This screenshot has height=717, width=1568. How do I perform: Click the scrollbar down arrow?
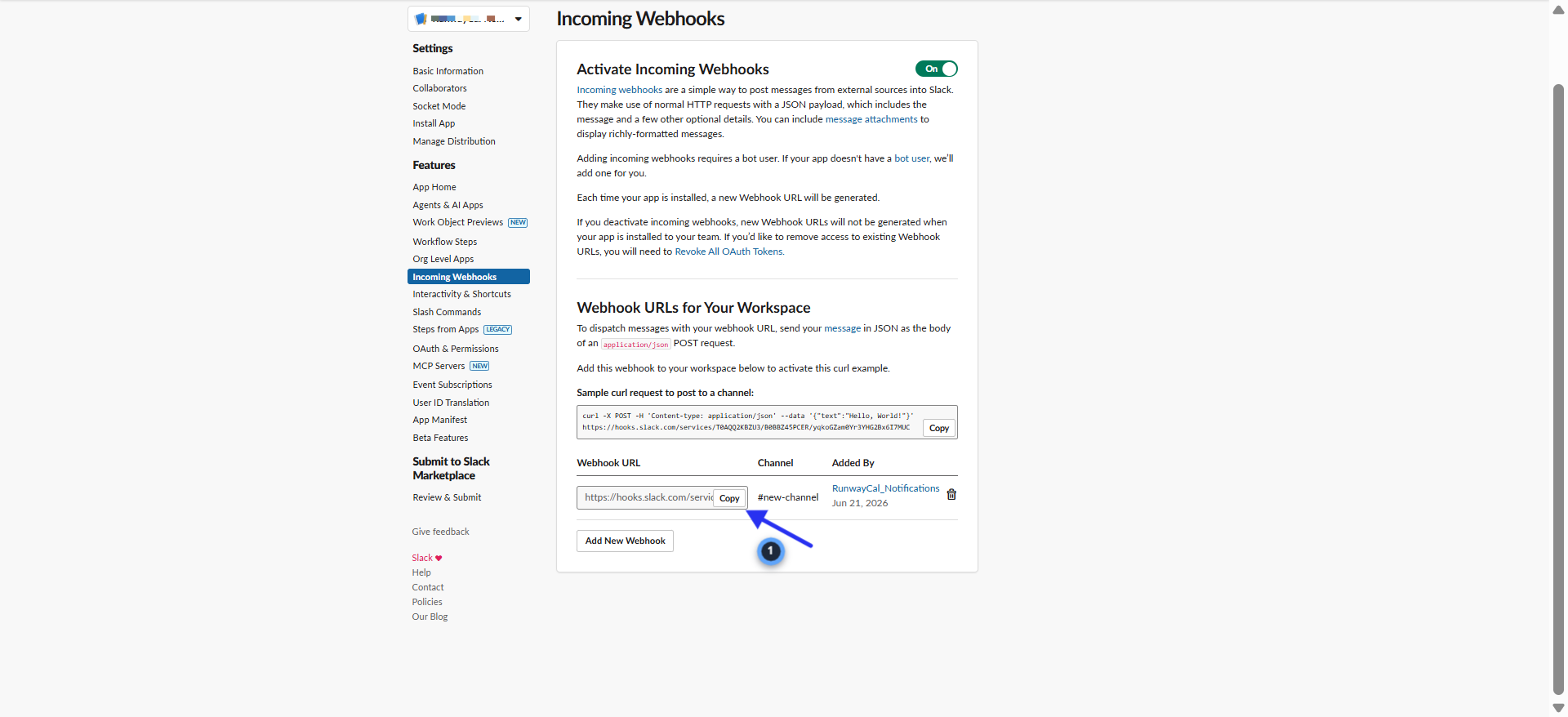coord(1558,708)
